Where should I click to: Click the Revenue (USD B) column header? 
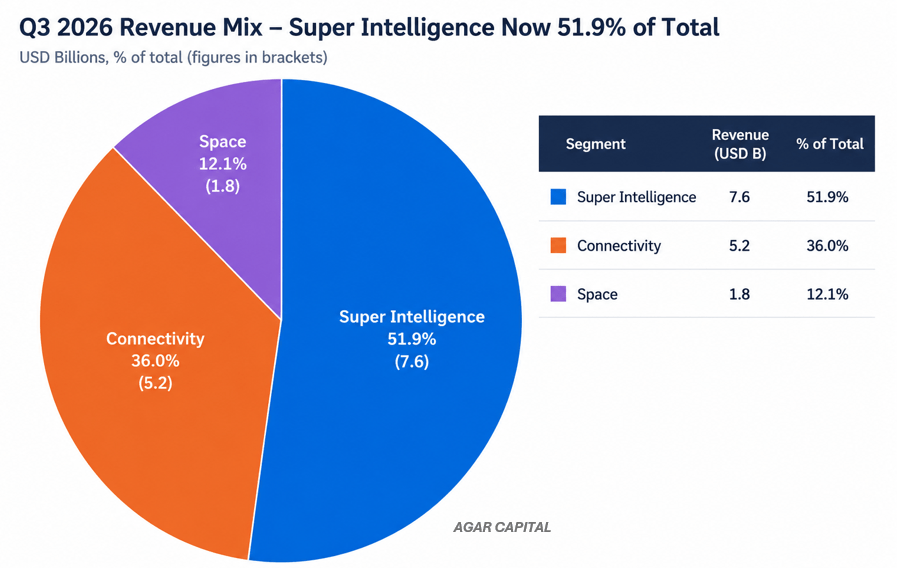coord(740,144)
